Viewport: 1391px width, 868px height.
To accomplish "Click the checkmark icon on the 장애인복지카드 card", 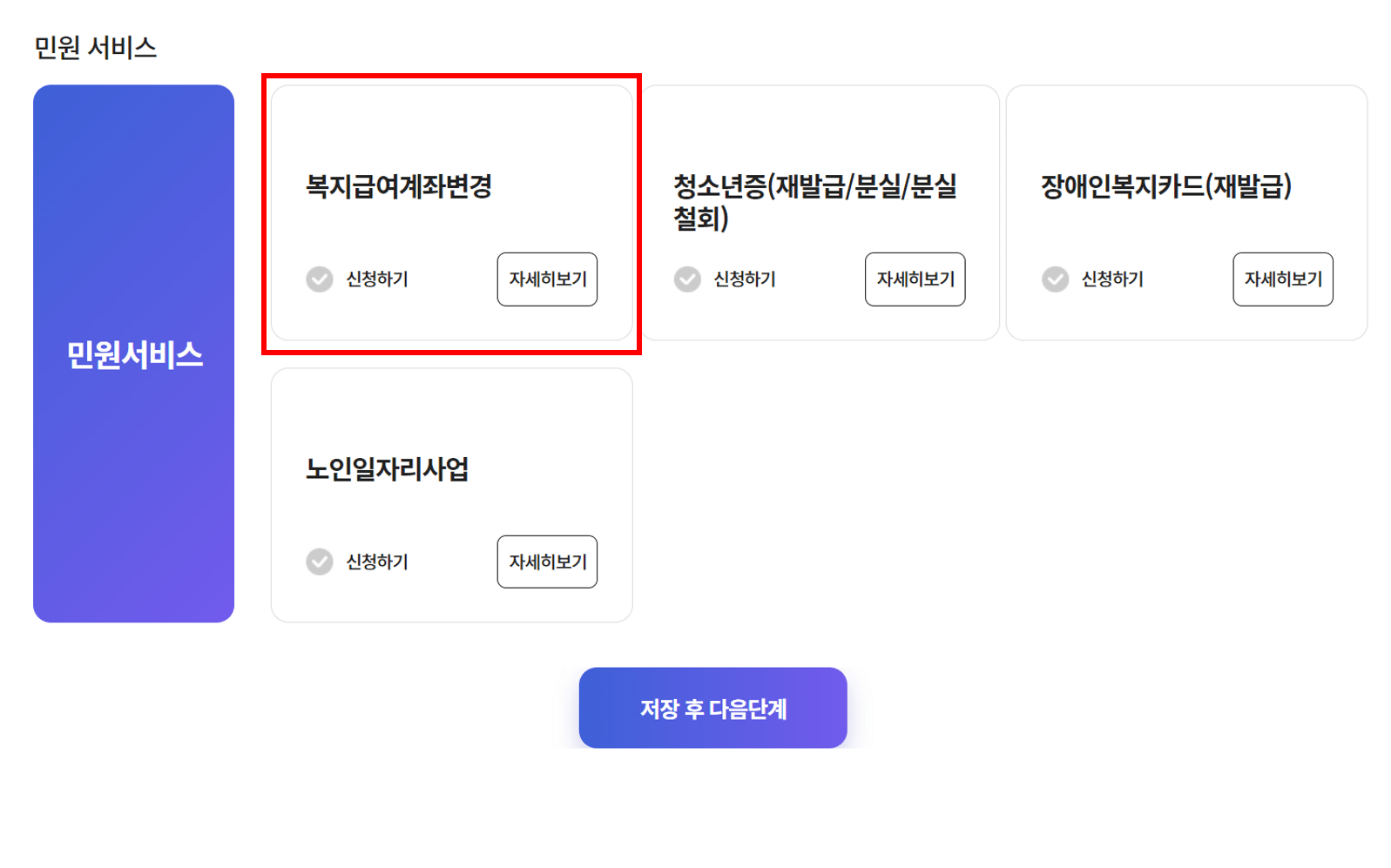I will [1056, 279].
